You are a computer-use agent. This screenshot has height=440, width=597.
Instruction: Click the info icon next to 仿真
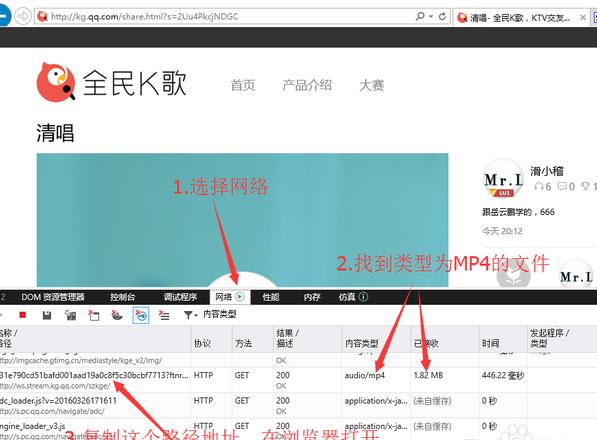coord(363,297)
